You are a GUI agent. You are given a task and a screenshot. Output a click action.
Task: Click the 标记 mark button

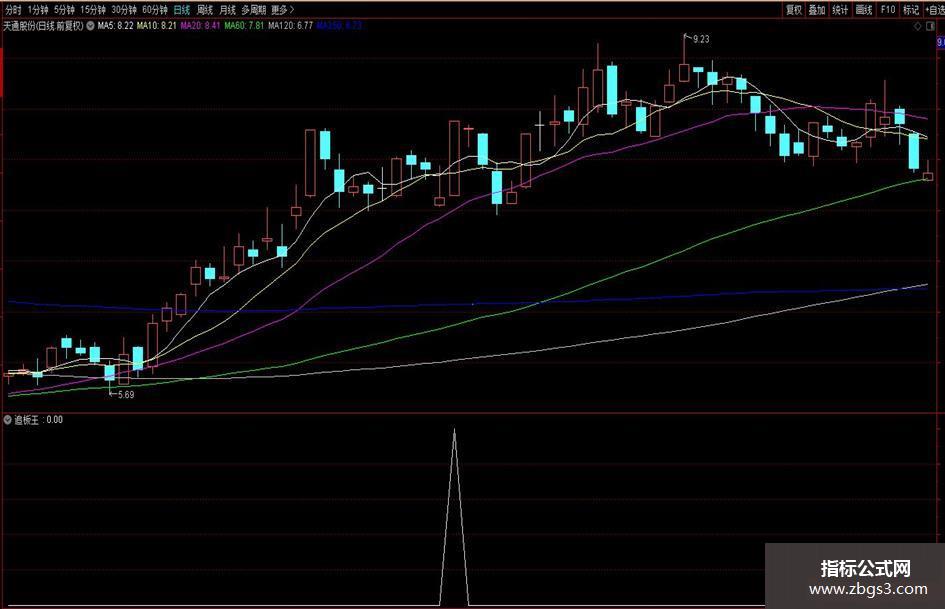[x=911, y=10]
